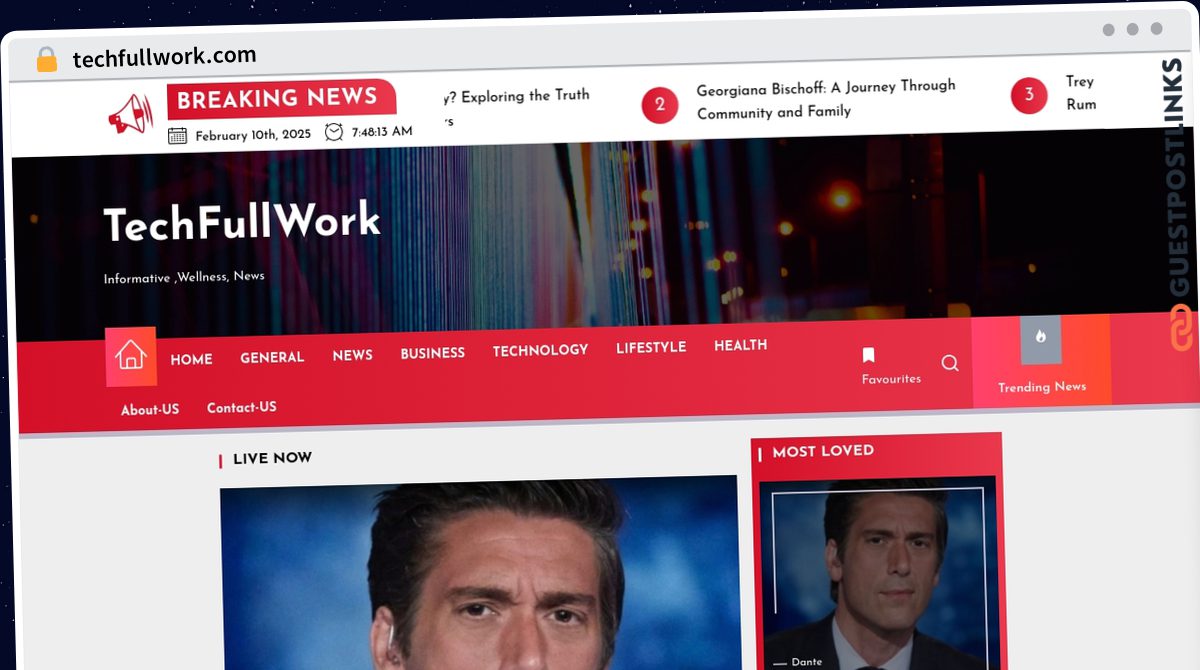Open the large LIVE NOW featured article image

click(x=481, y=573)
